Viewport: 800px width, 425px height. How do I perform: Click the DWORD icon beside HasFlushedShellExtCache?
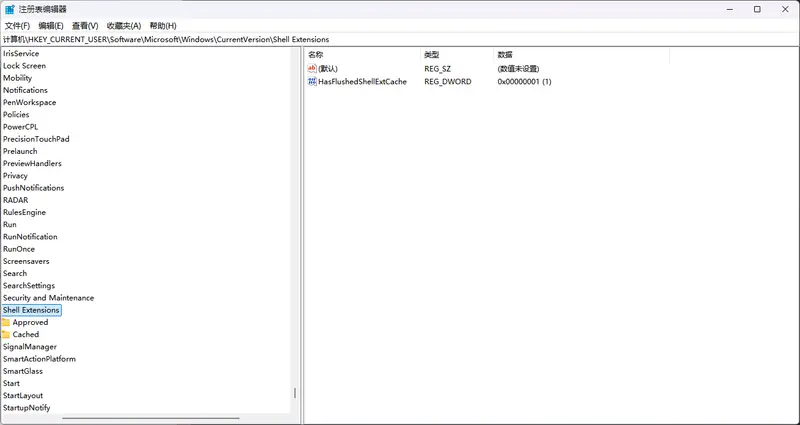[x=312, y=82]
